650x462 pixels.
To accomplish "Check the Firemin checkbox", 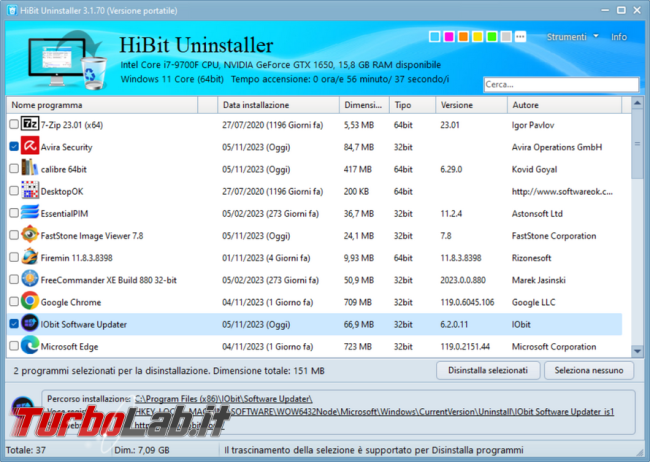I will [x=14, y=257].
